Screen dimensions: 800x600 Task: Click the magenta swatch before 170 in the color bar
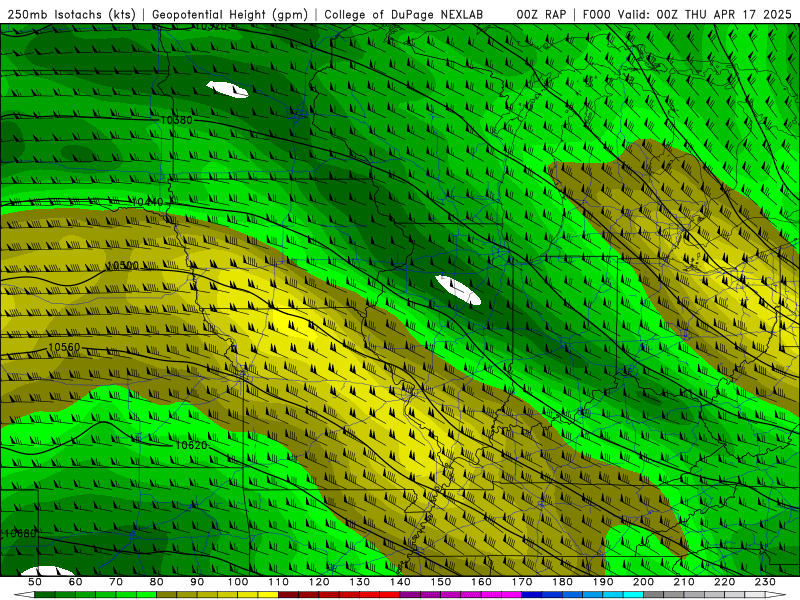click(x=512, y=595)
